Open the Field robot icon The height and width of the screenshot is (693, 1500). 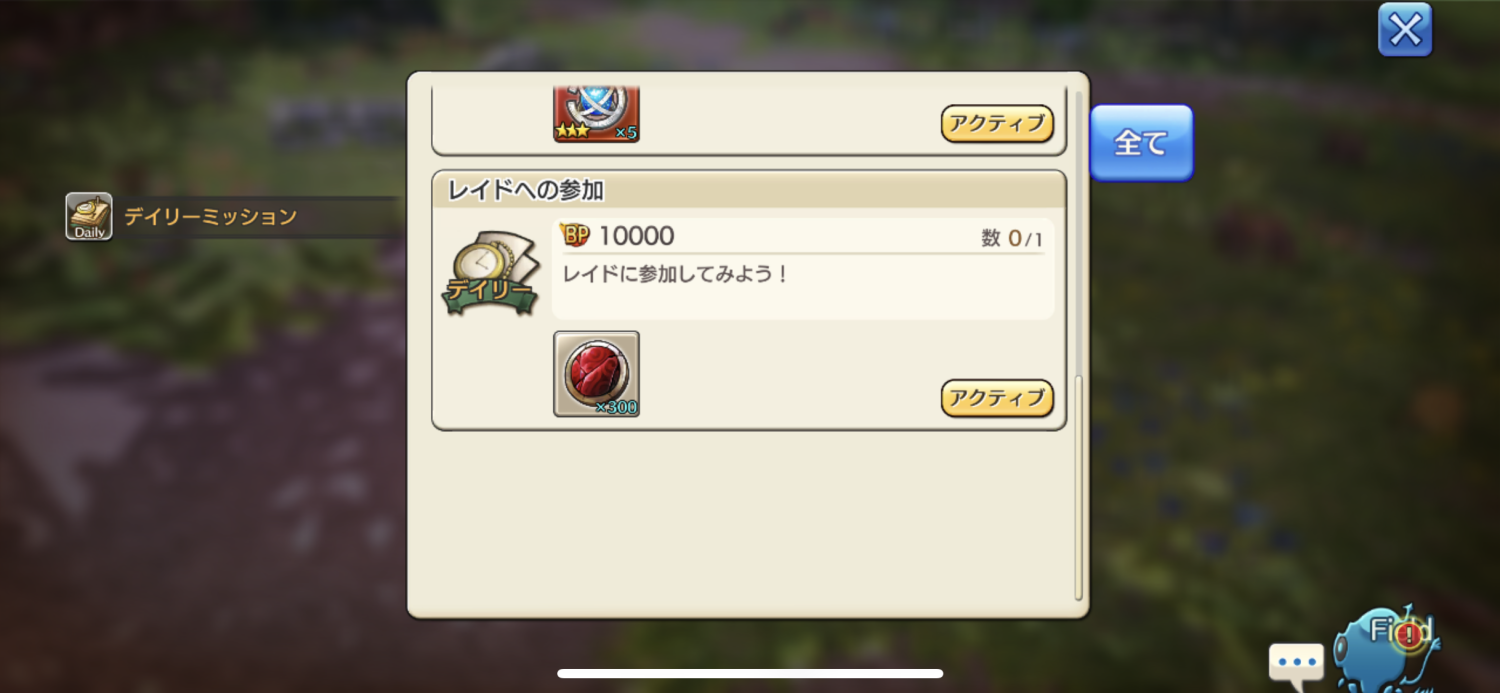tap(1388, 647)
